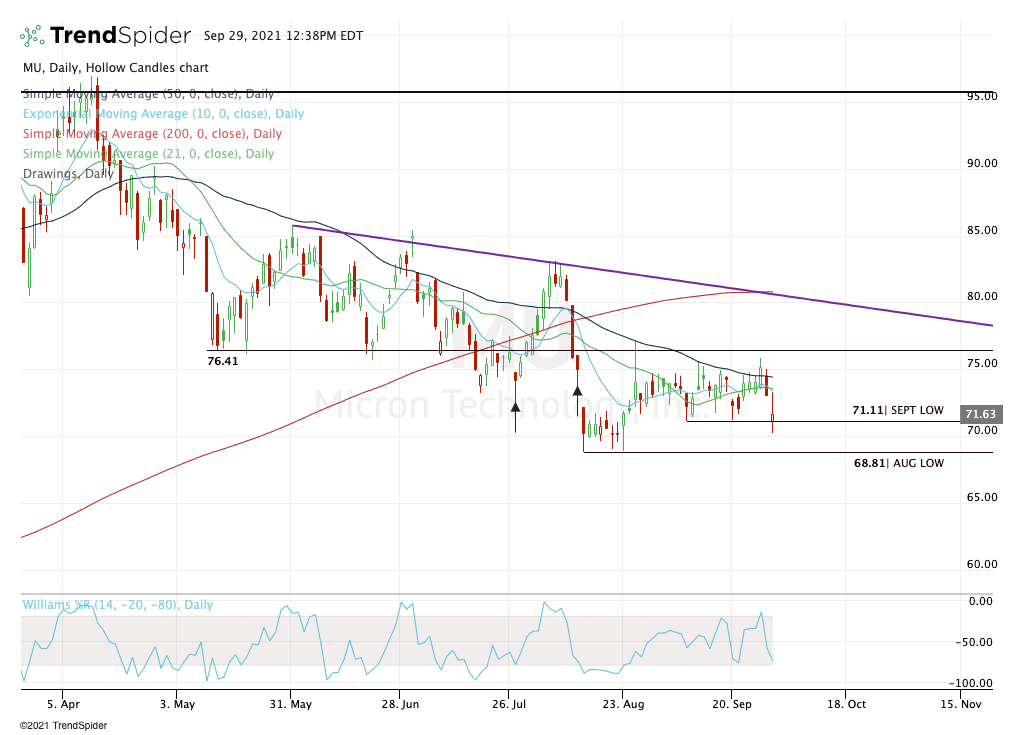Click the 95.00 price axis label
The image size is (1023, 735).
click(x=982, y=97)
